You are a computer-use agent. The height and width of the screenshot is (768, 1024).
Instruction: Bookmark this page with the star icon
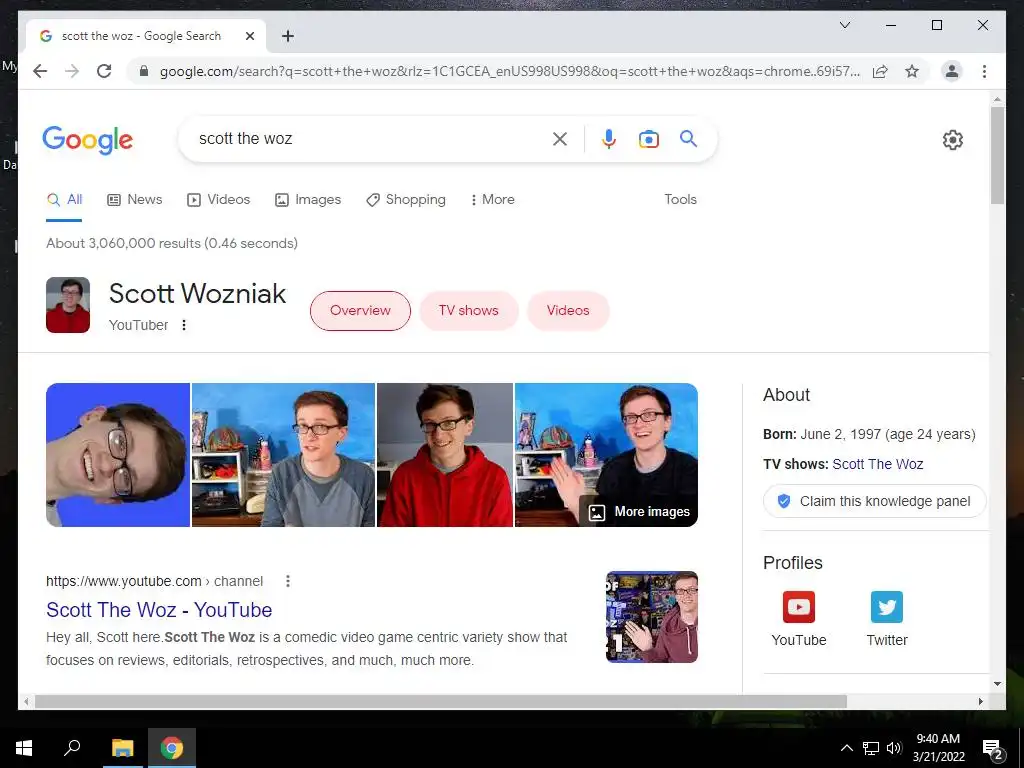(x=912, y=71)
